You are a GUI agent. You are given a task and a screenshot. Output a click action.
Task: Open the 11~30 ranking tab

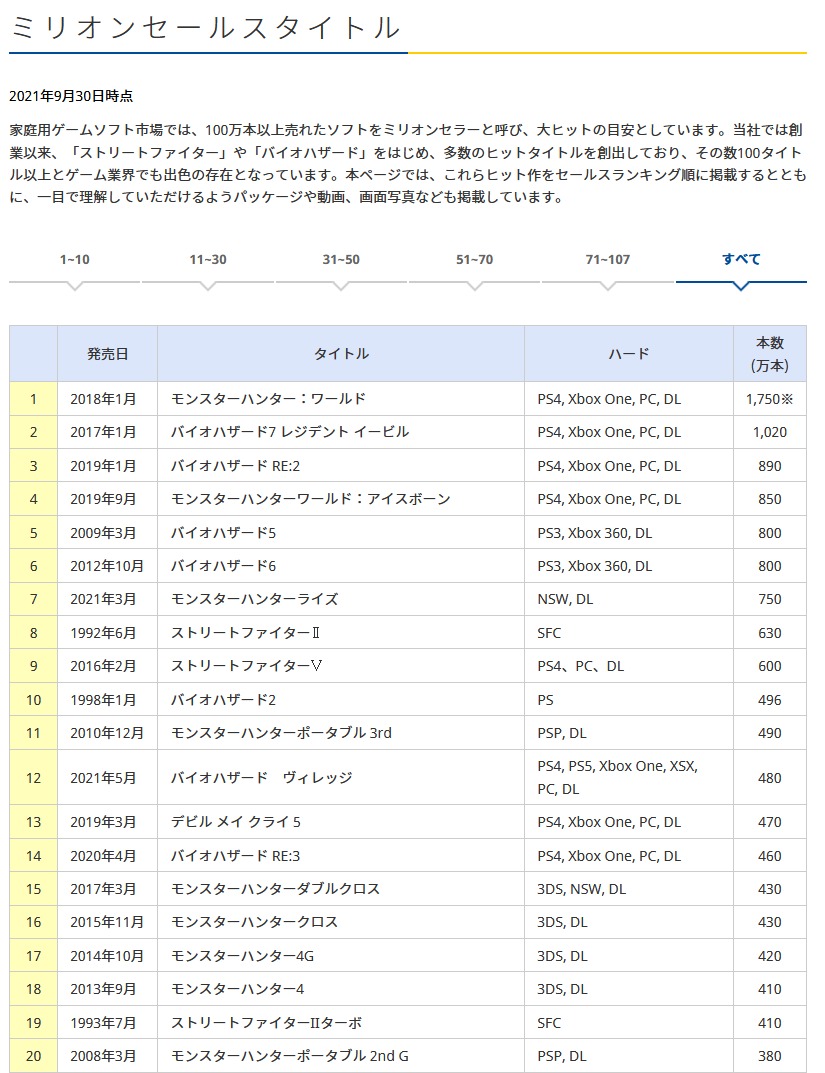point(208,259)
